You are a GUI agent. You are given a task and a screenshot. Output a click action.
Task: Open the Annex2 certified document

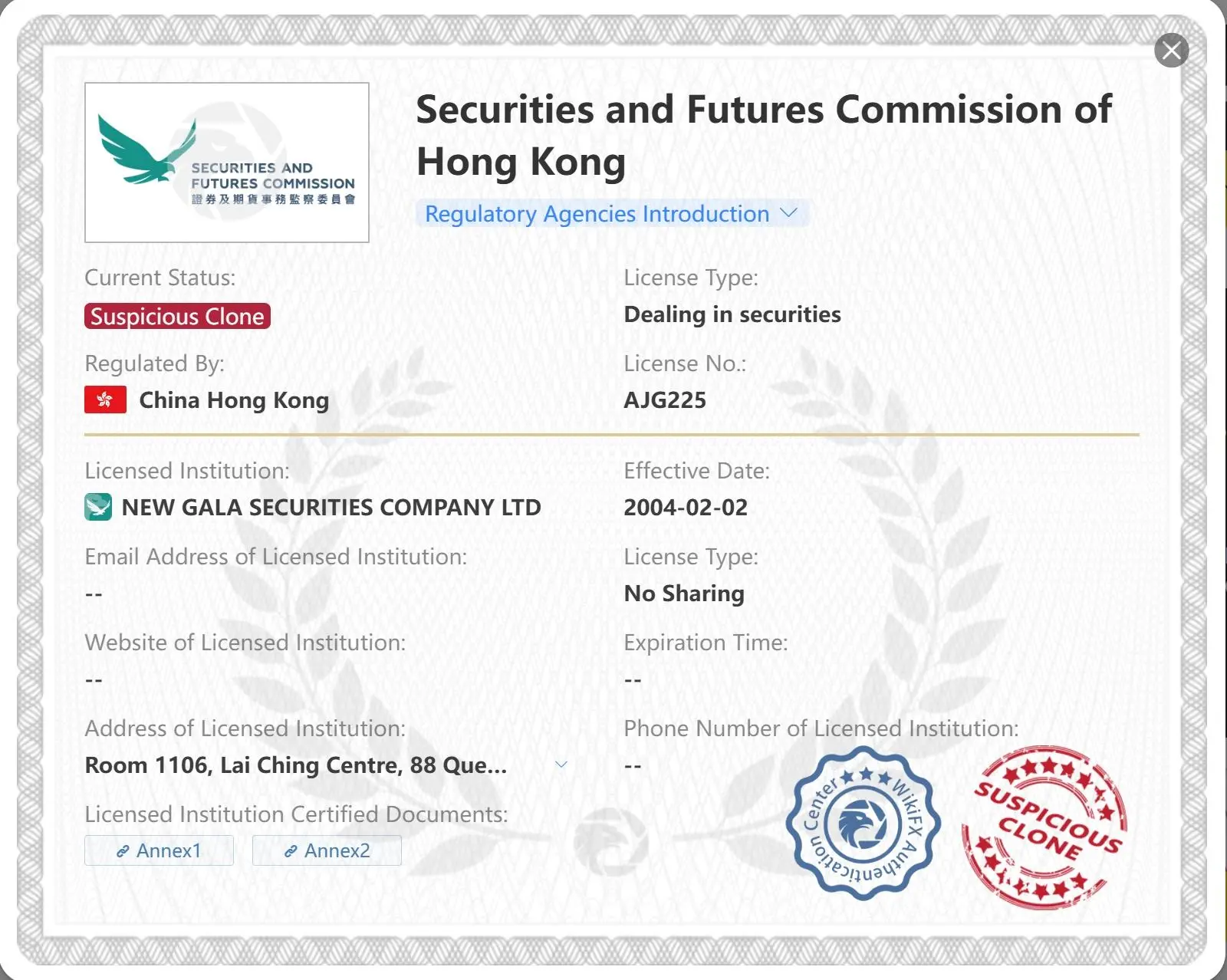tap(327, 850)
